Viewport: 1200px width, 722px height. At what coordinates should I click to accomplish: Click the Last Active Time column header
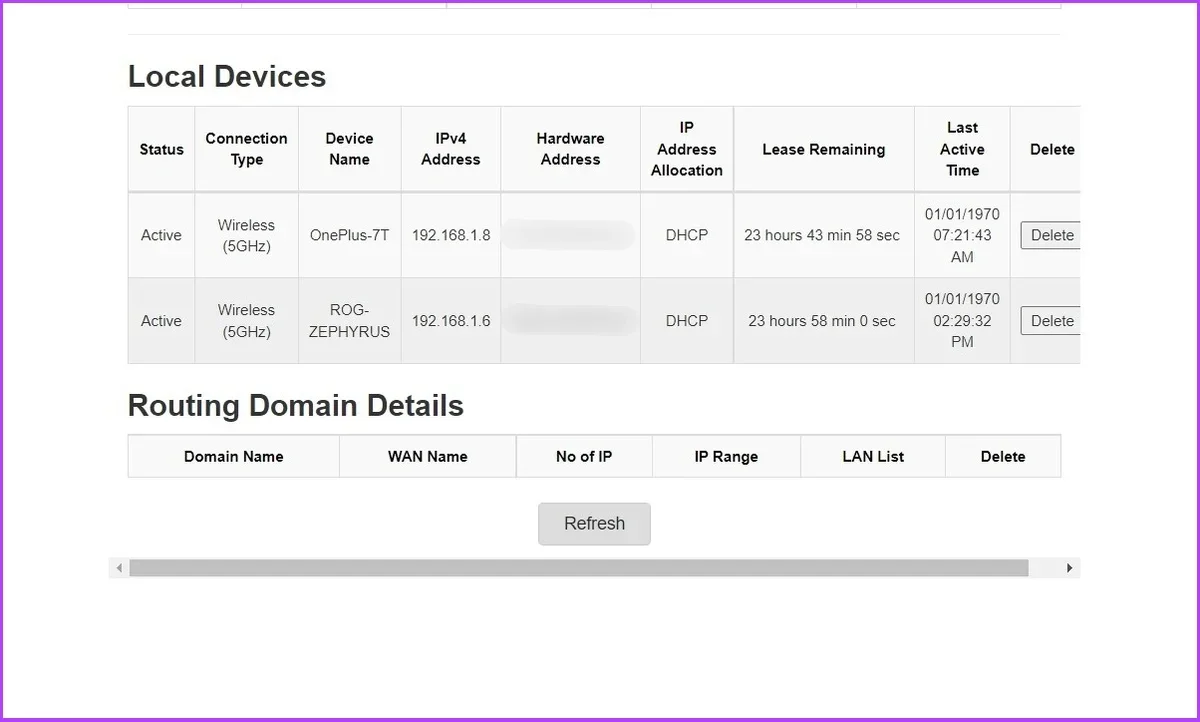[x=962, y=149]
